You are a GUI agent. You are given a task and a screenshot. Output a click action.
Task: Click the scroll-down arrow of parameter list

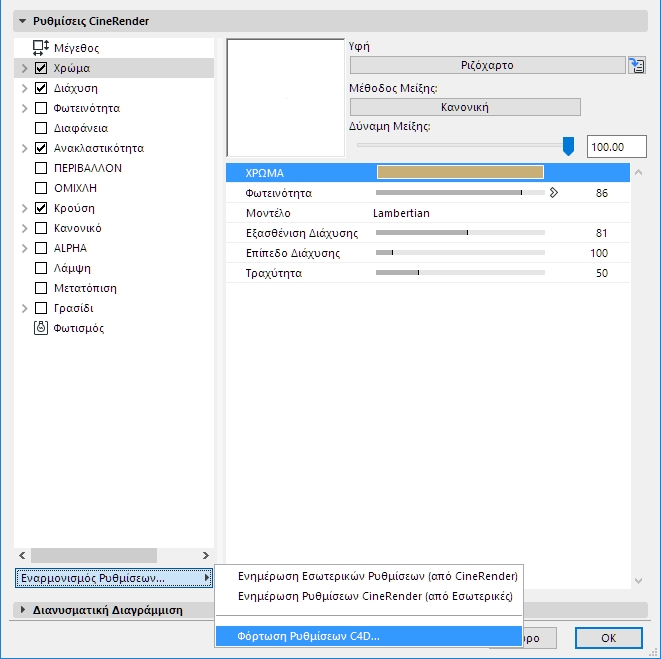(x=638, y=581)
